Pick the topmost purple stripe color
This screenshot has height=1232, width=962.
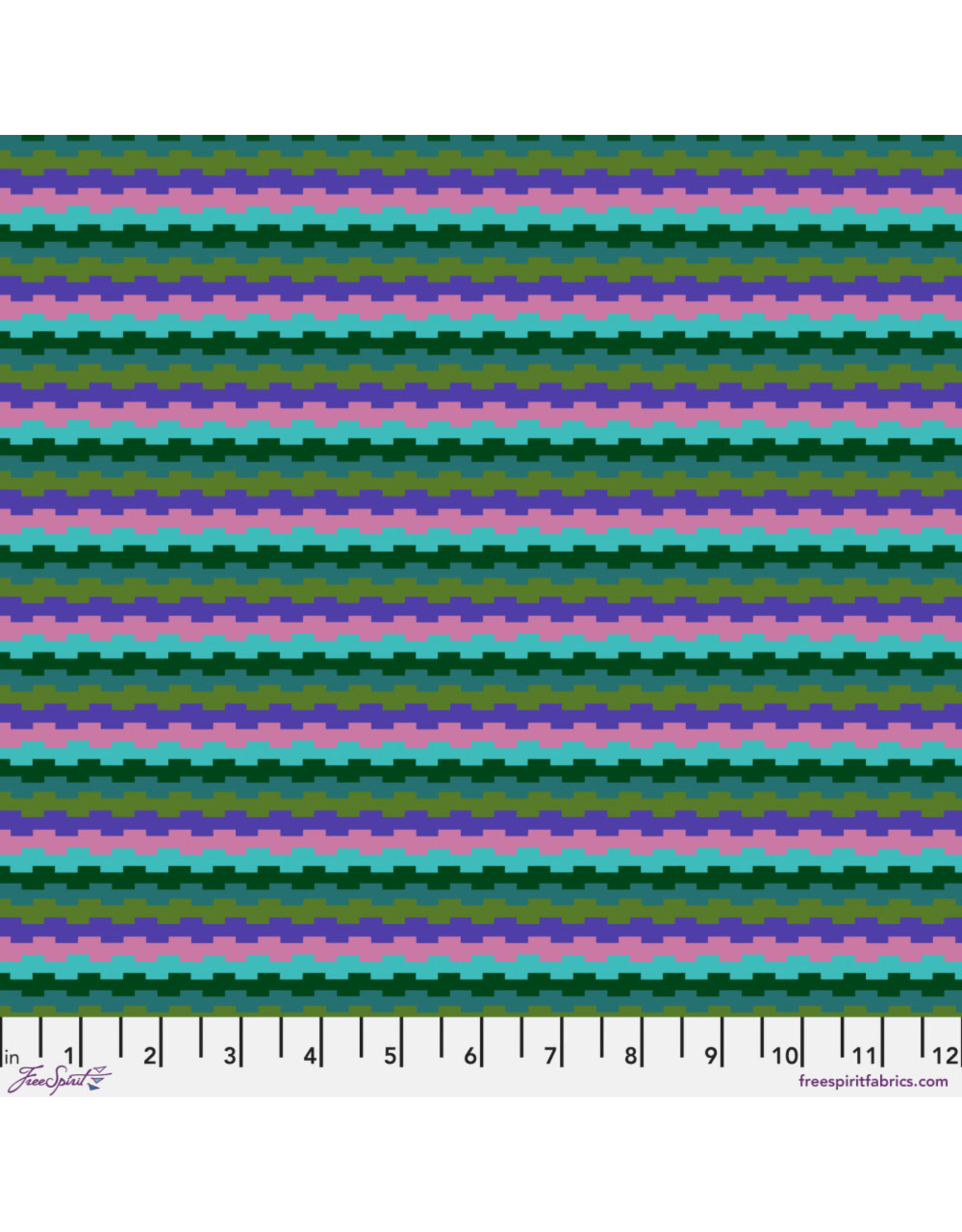[x=481, y=179]
